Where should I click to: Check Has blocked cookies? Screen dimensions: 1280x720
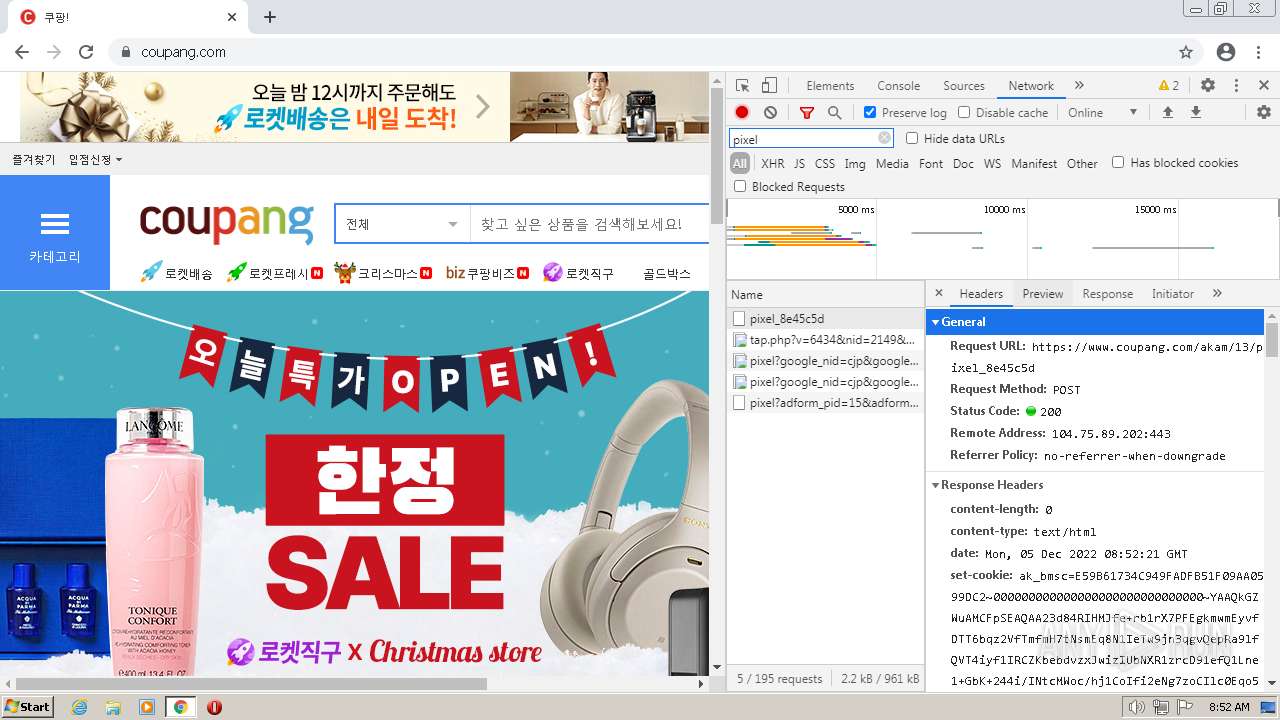coord(1118,163)
